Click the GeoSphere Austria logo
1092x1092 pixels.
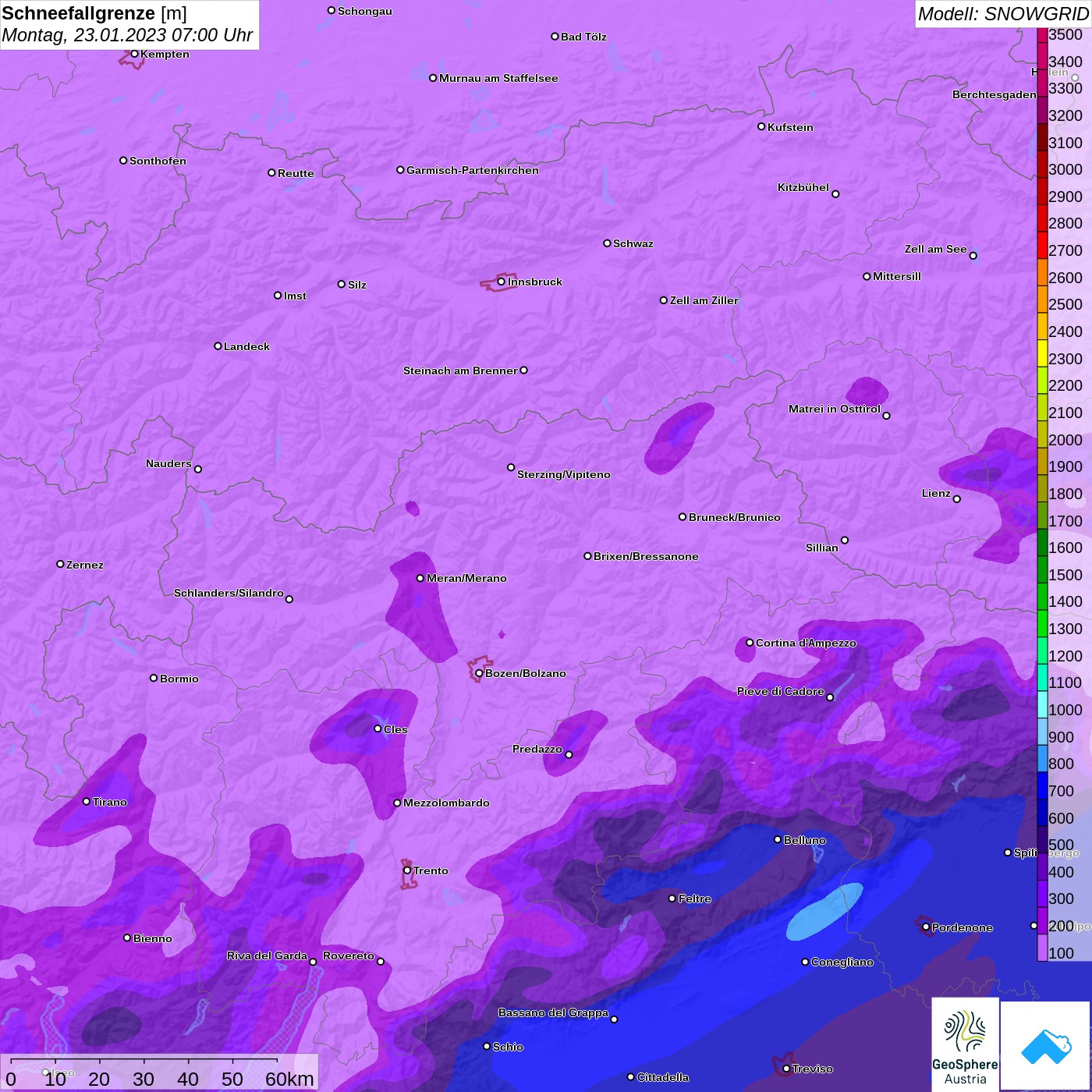pos(965,1044)
